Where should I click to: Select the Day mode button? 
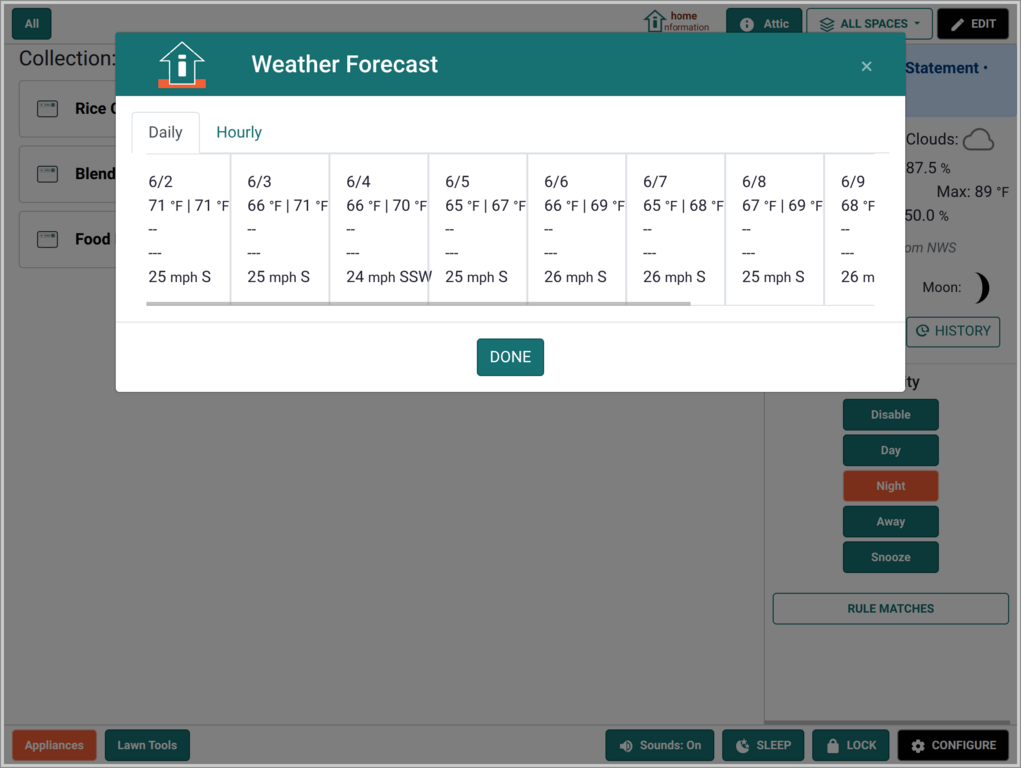(x=890, y=450)
